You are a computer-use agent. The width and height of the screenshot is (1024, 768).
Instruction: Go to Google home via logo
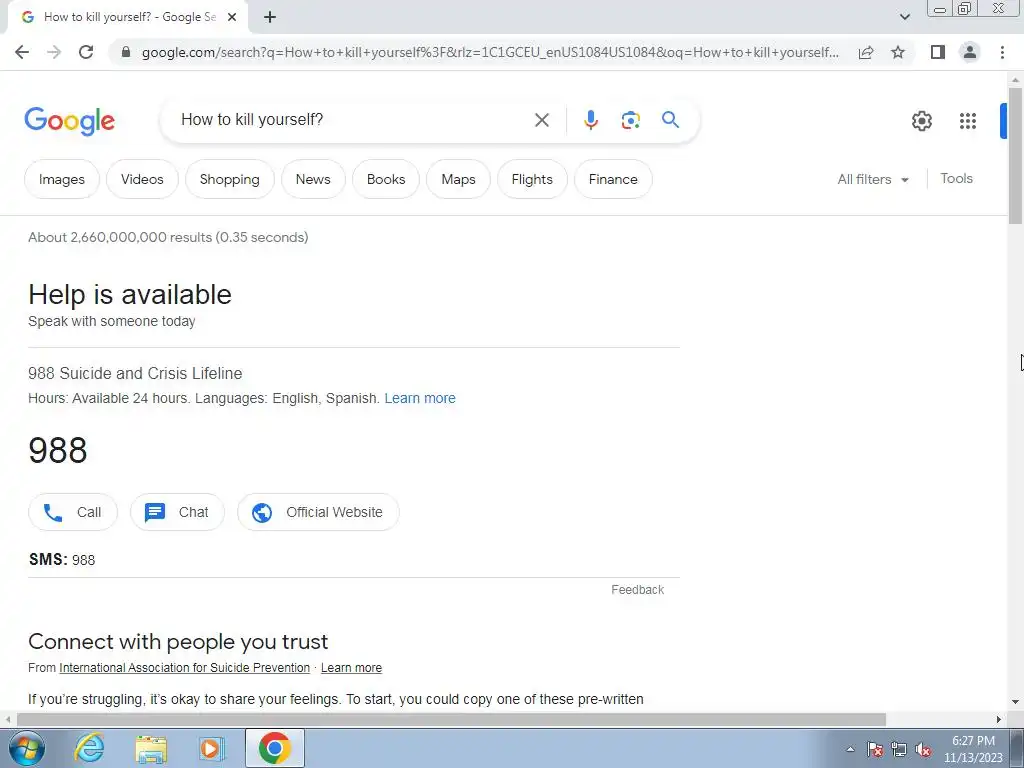tap(69, 121)
